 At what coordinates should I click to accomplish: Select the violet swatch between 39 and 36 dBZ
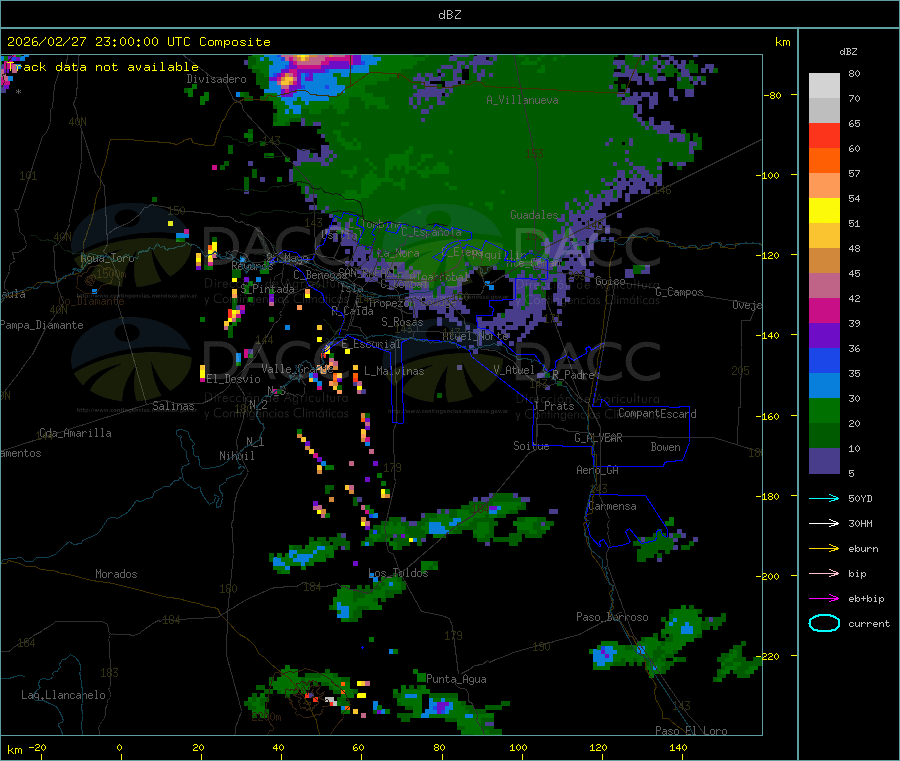(824, 336)
